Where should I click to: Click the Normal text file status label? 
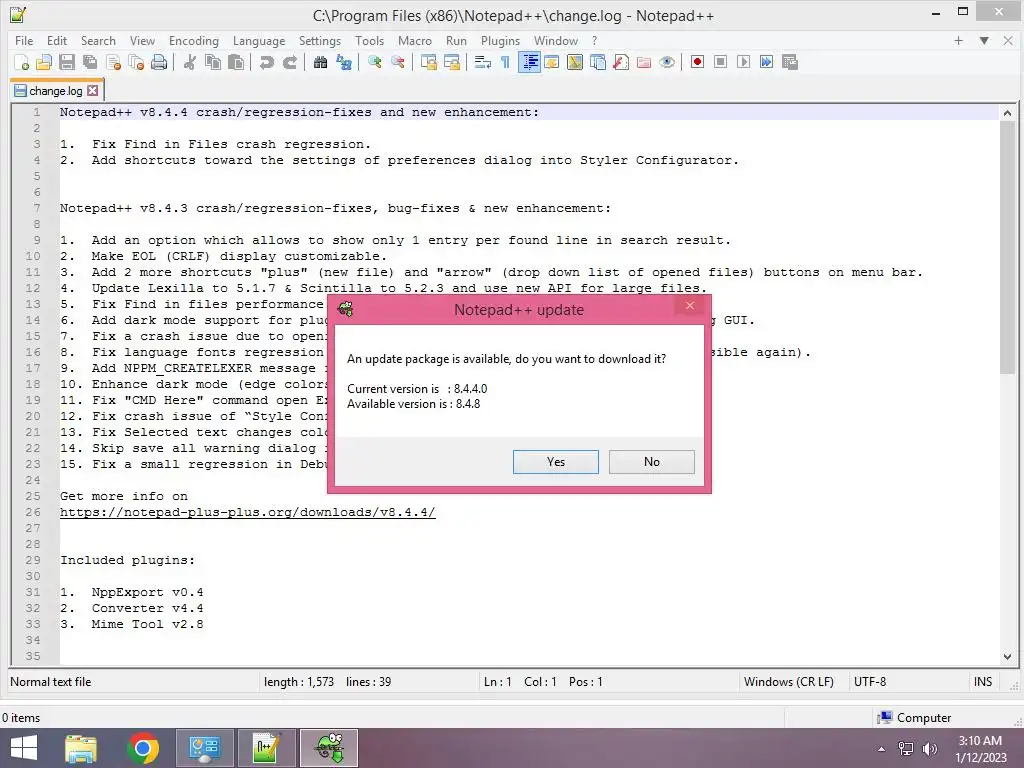click(x=51, y=682)
